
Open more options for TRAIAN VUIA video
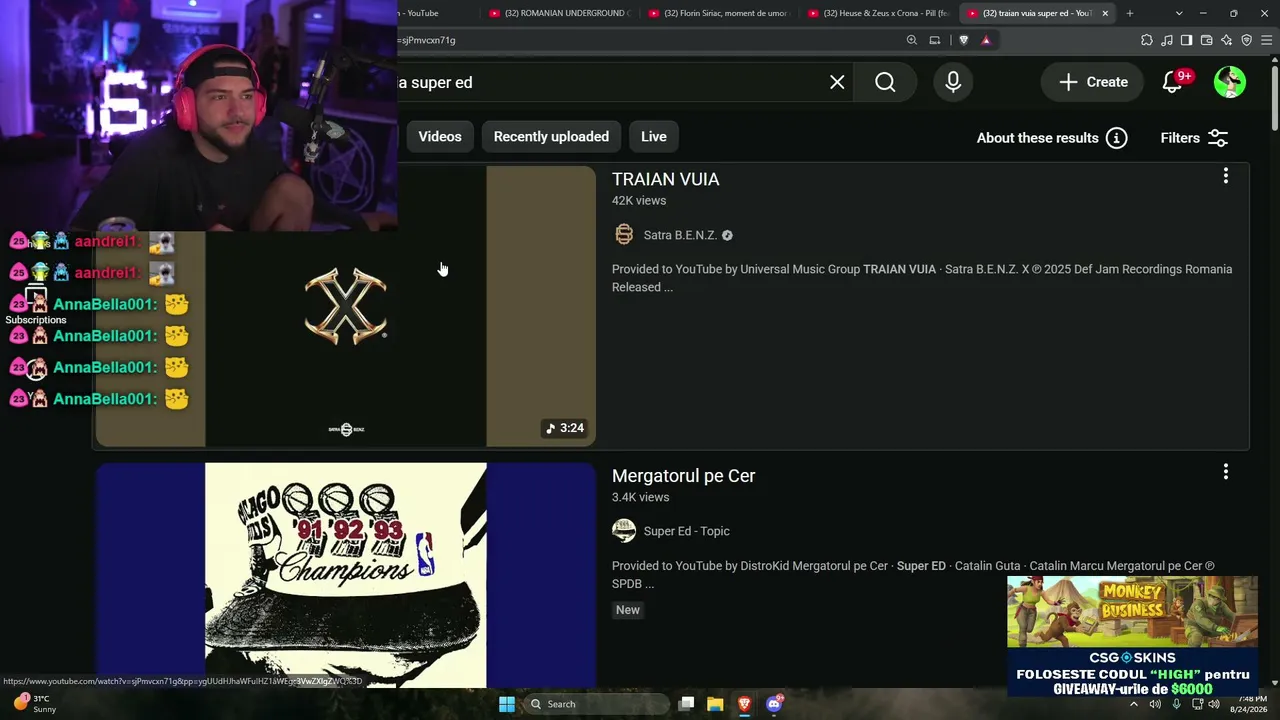point(1226,176)
